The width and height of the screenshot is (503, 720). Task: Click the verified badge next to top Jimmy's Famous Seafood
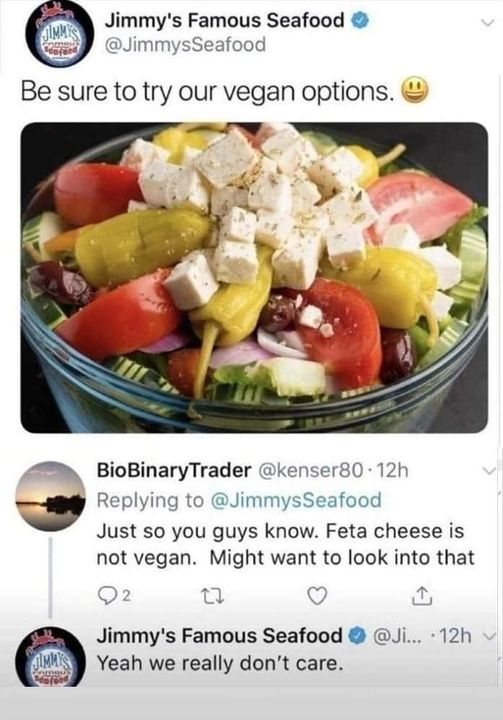point(361,21)
